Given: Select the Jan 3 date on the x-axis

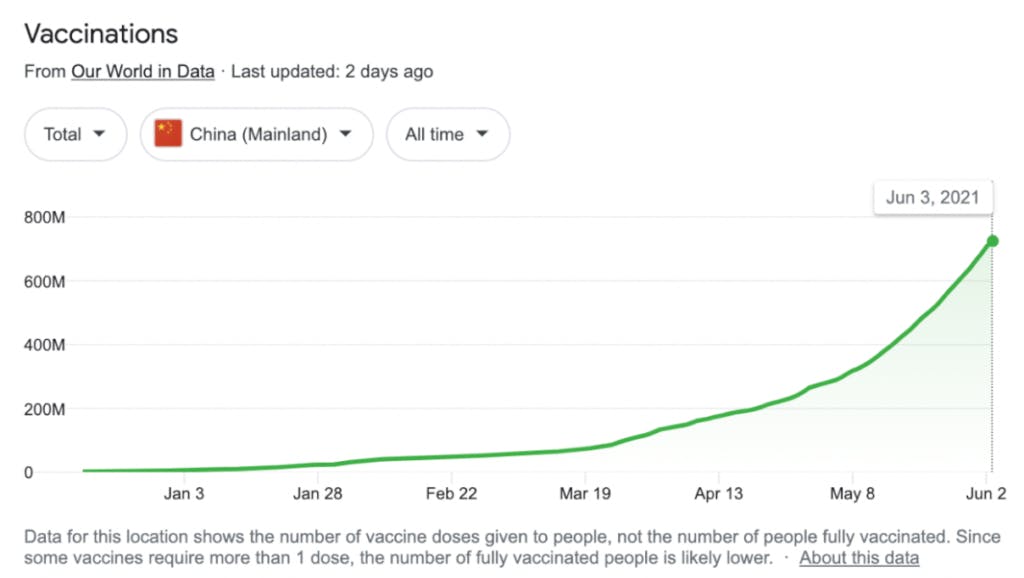Looking at the screenshot, I should (x=184, y=493).
